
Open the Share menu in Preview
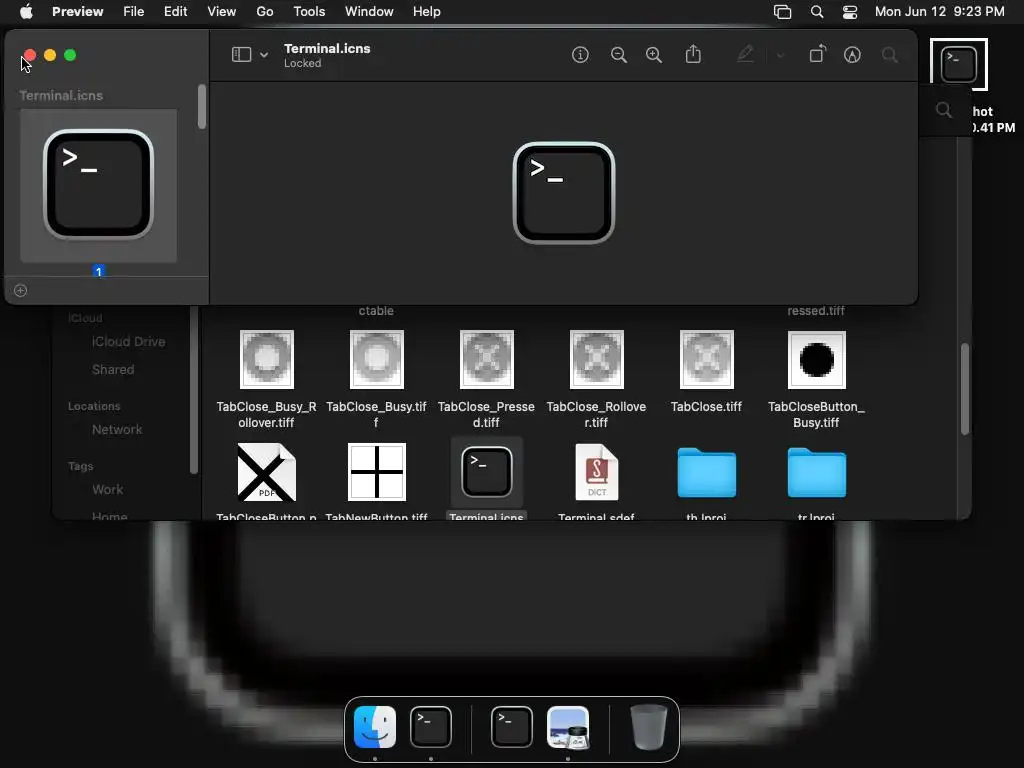coord(693,54)
